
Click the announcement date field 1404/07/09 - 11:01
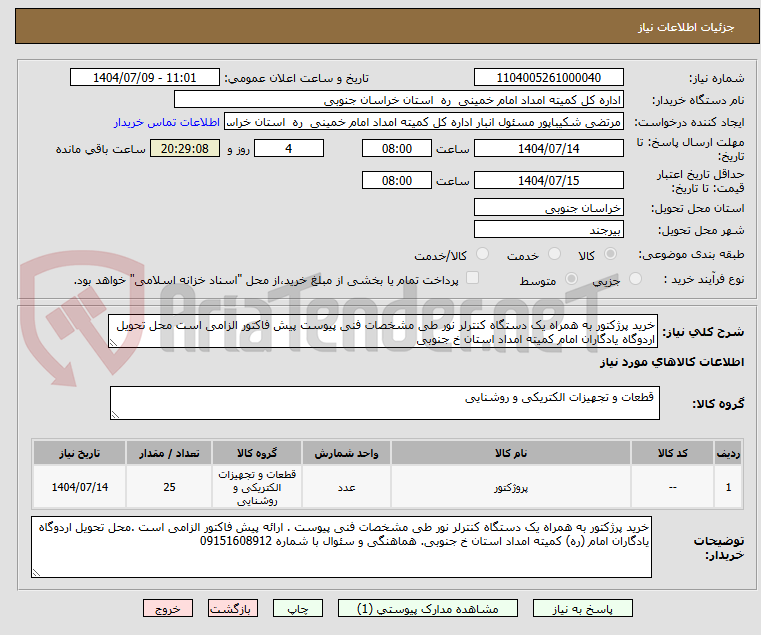coord(145,78)
